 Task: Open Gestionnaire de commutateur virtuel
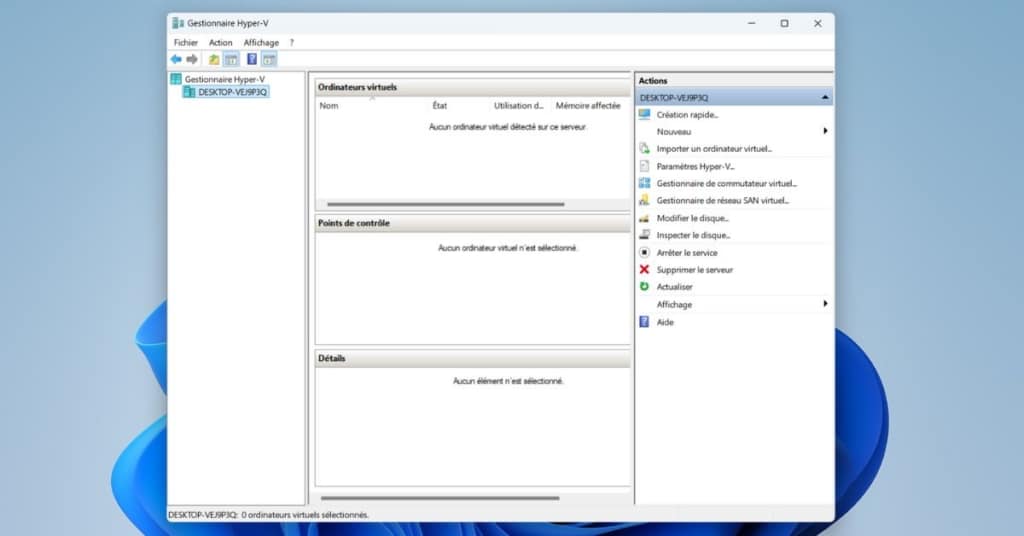click(x=726, y=183)
